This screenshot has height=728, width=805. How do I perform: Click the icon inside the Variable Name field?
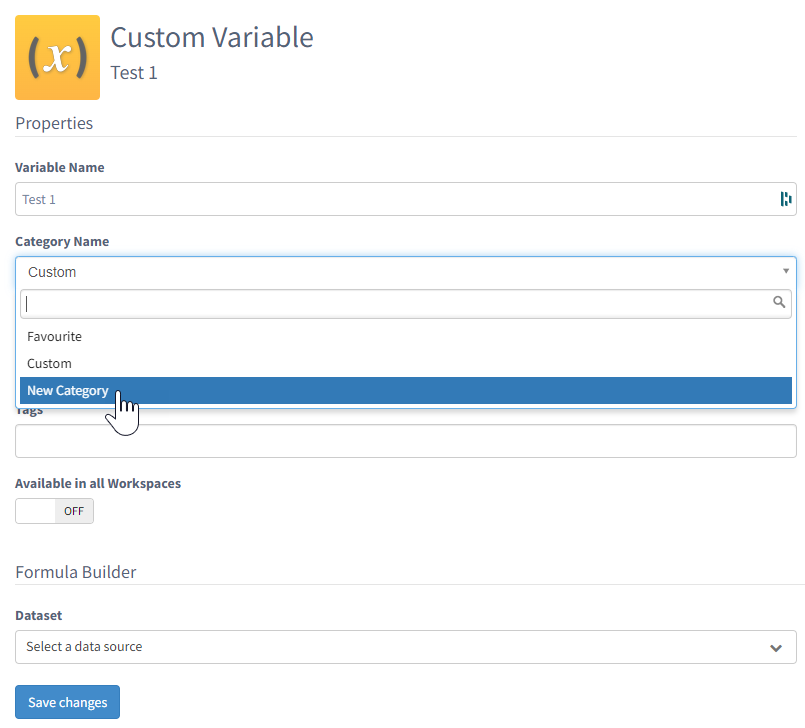tap(785, 199)
